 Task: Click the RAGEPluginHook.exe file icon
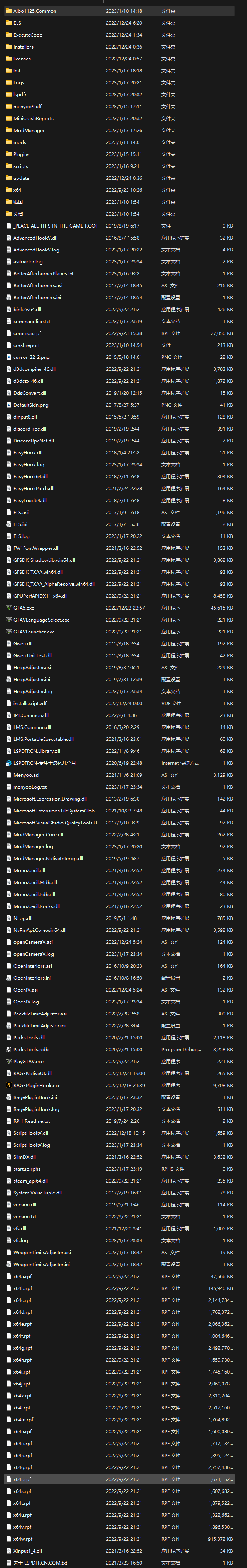[x=8, y=1085]
